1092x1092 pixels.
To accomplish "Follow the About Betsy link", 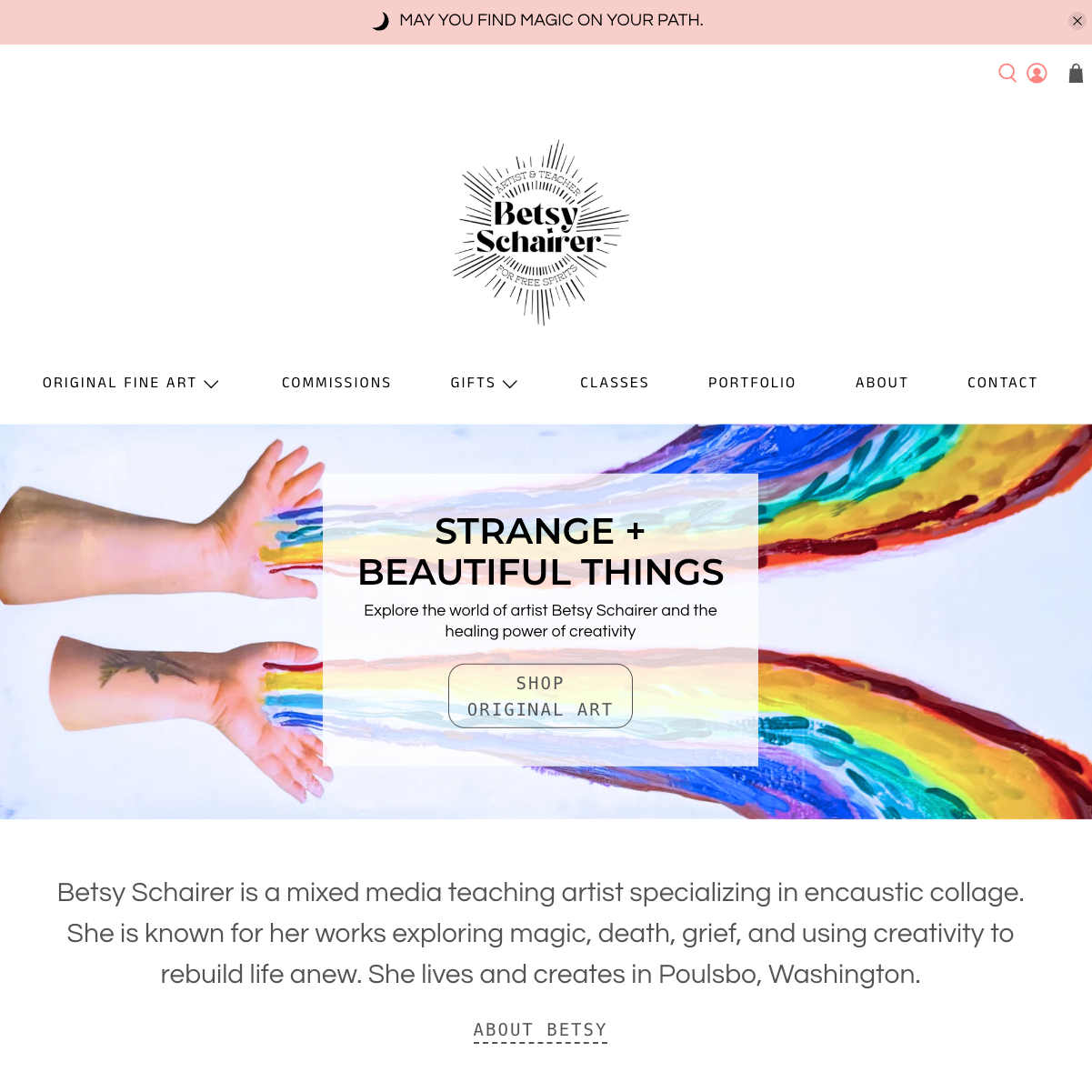I will 540,1030.
